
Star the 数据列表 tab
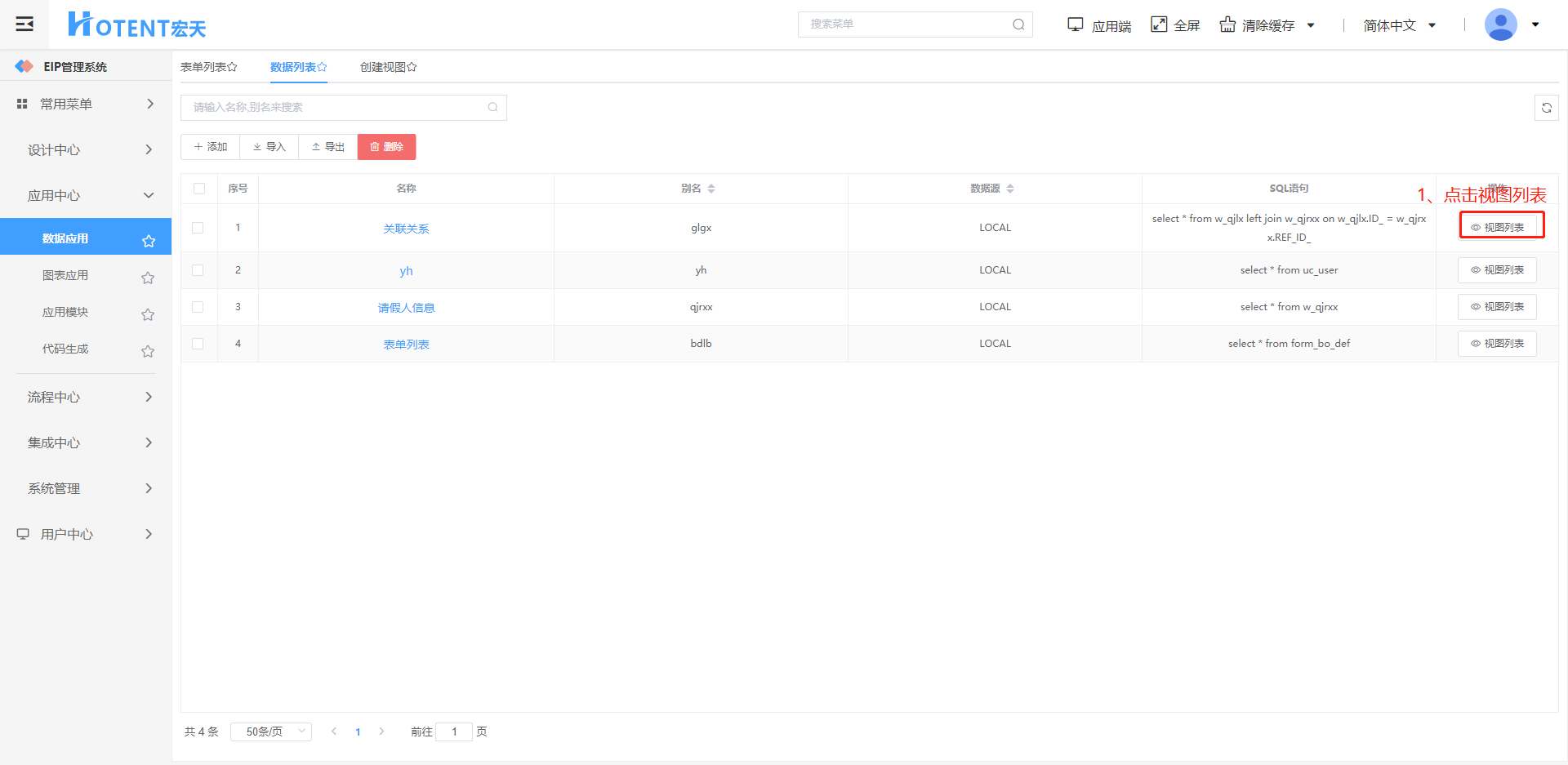(323, 67)
